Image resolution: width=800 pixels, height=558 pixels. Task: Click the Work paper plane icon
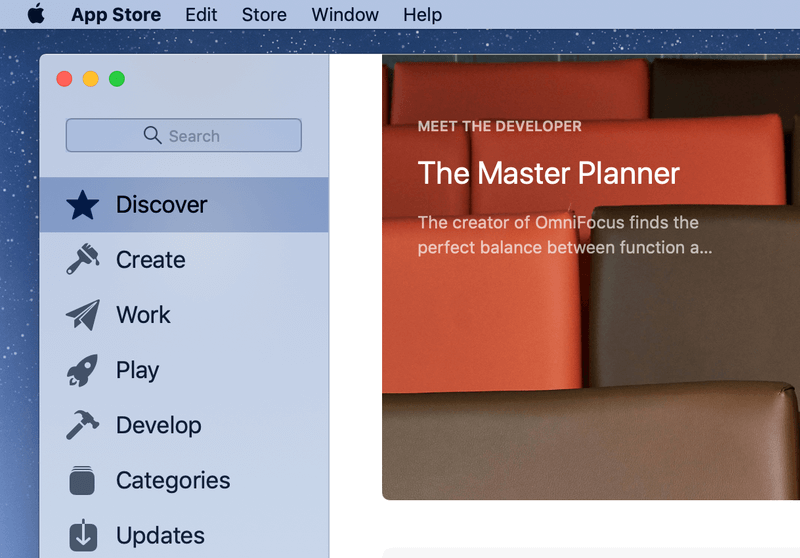click(83, 315)
